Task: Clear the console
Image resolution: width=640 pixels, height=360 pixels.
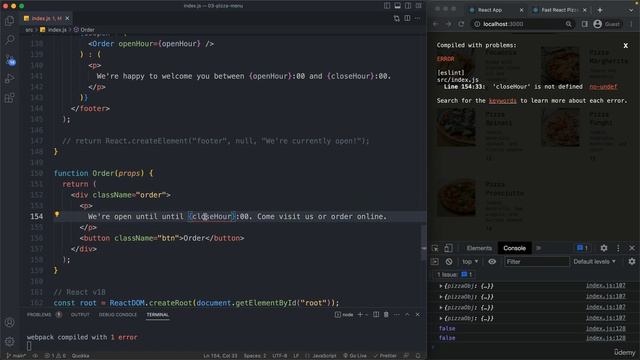Action: pos(449,262)
